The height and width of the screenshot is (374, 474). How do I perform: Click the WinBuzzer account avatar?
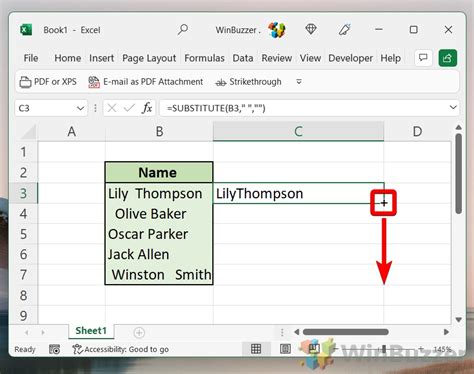click(277, 30)
